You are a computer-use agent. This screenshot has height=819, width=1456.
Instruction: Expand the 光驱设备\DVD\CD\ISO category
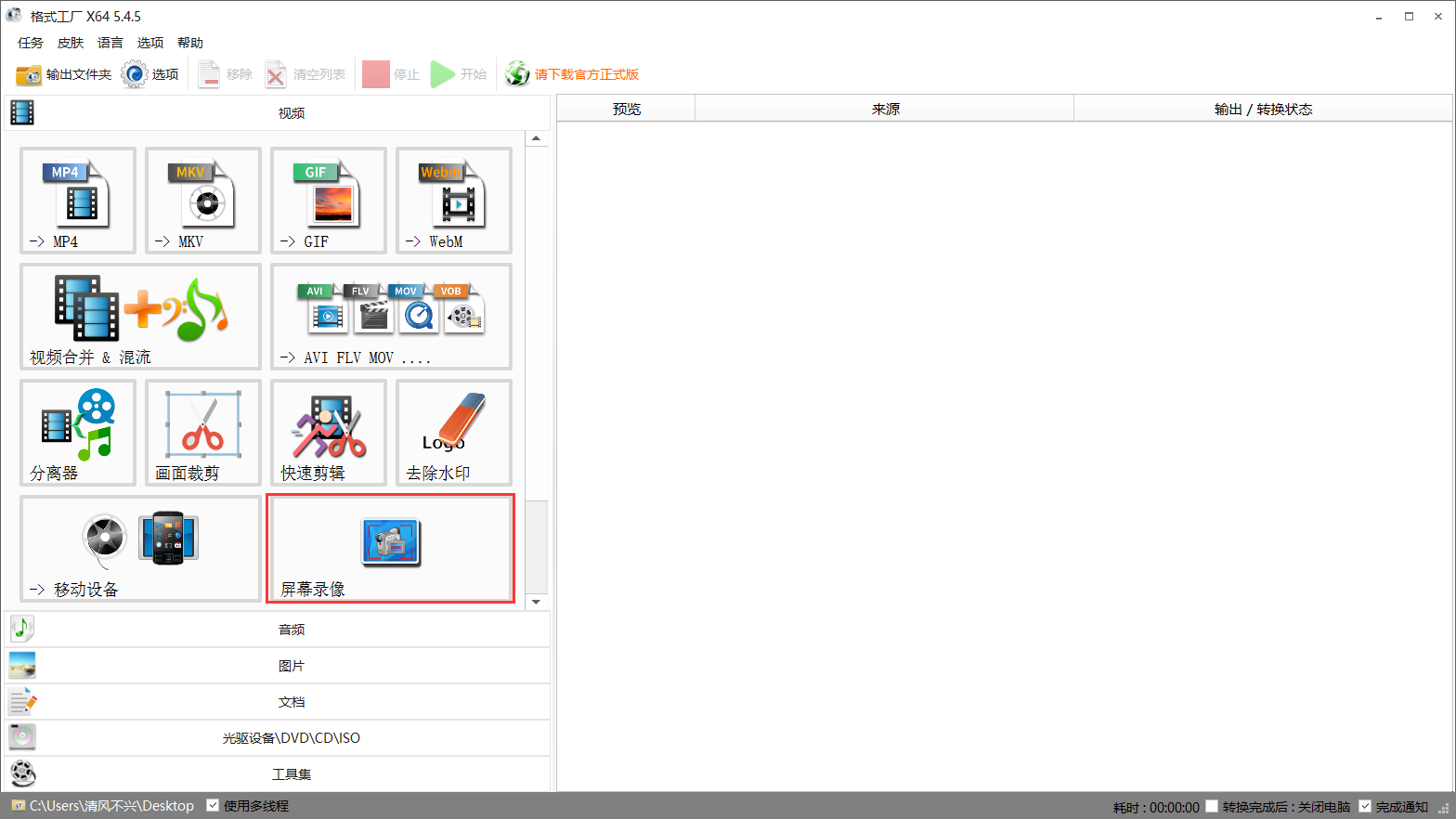click(x=278, y=738)
